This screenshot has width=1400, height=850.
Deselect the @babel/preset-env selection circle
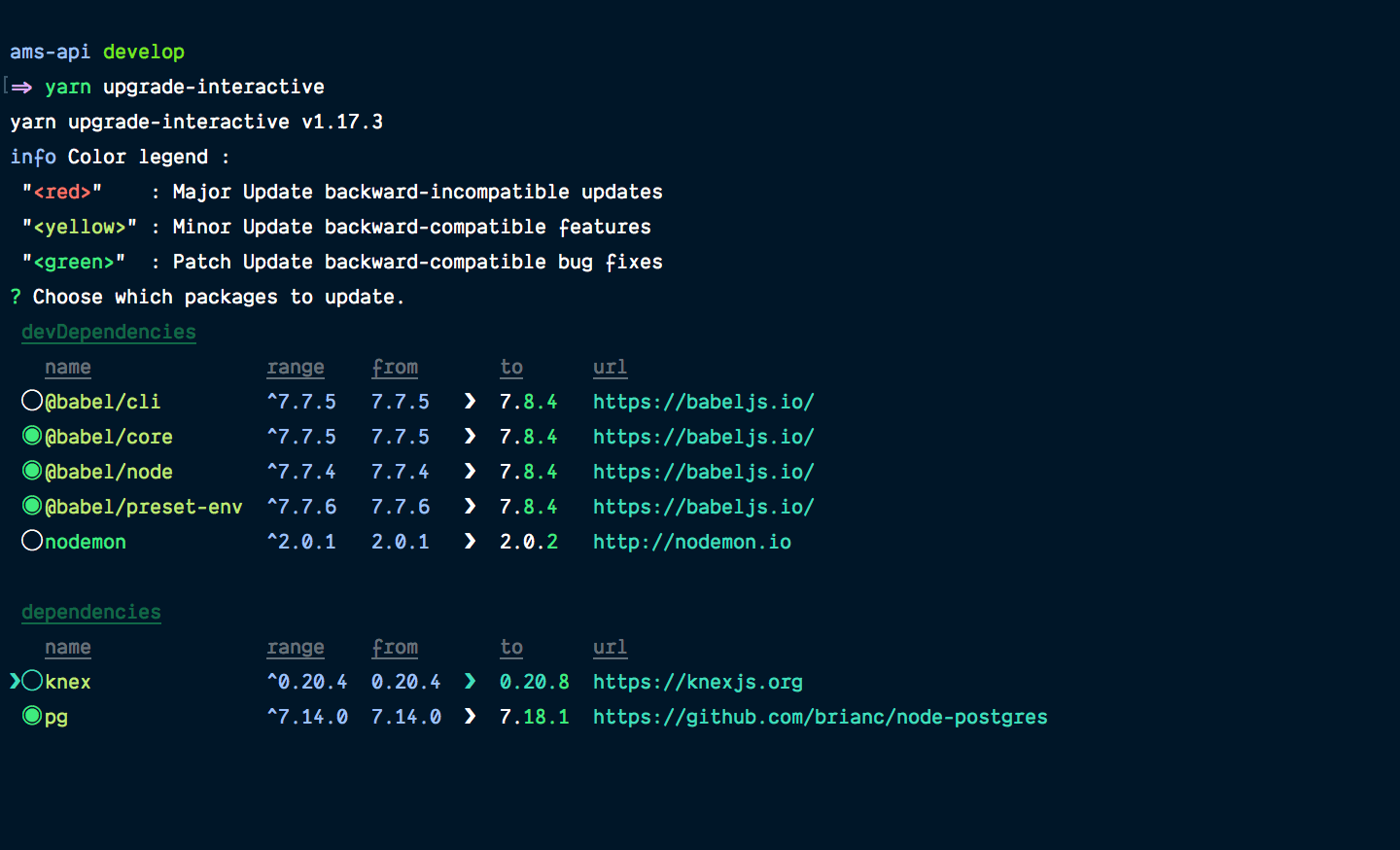(32, 506)
